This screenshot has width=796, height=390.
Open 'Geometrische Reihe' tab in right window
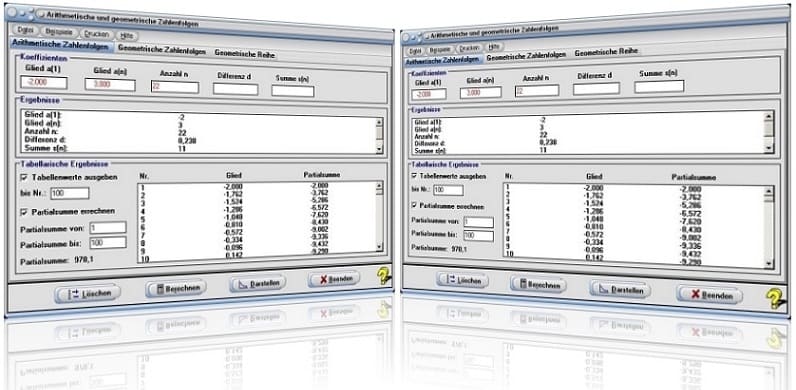606,52
